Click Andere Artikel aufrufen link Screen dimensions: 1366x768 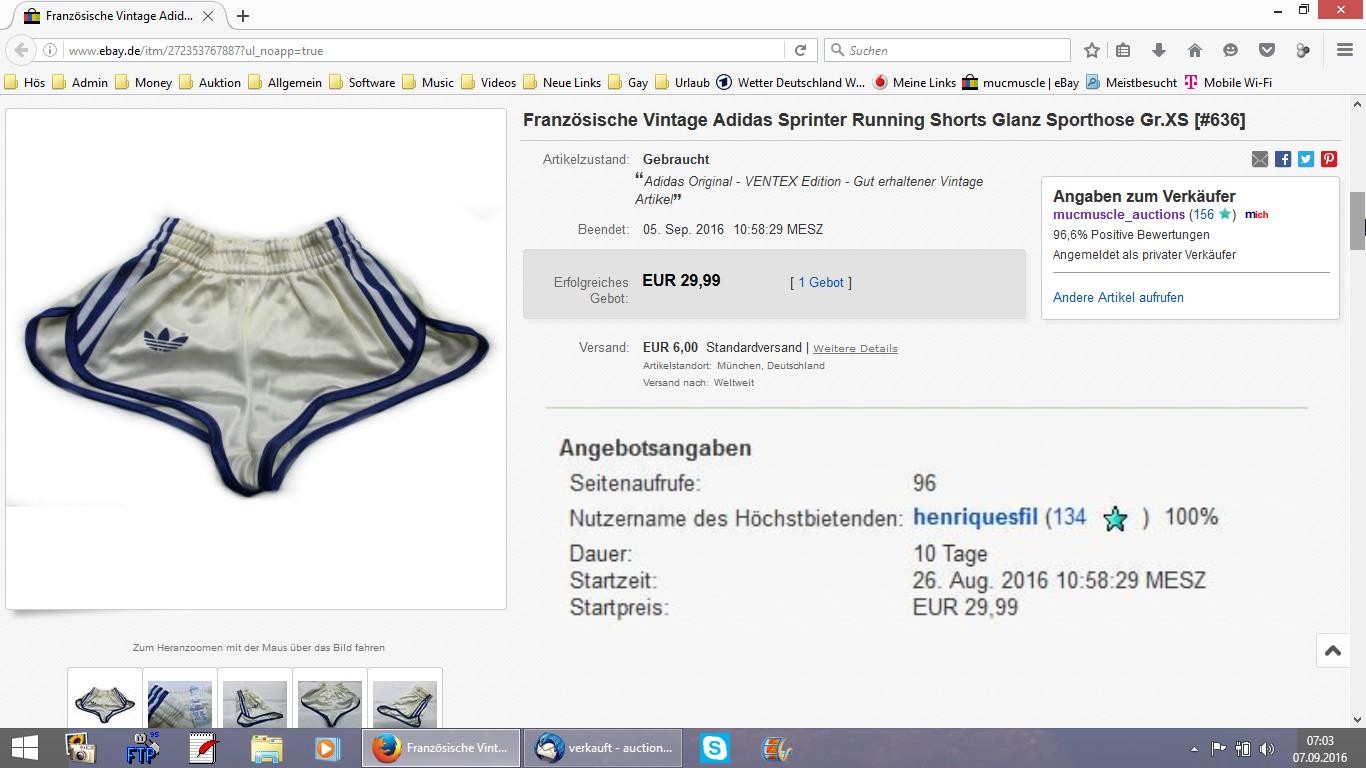click(x=1118, y=297)
